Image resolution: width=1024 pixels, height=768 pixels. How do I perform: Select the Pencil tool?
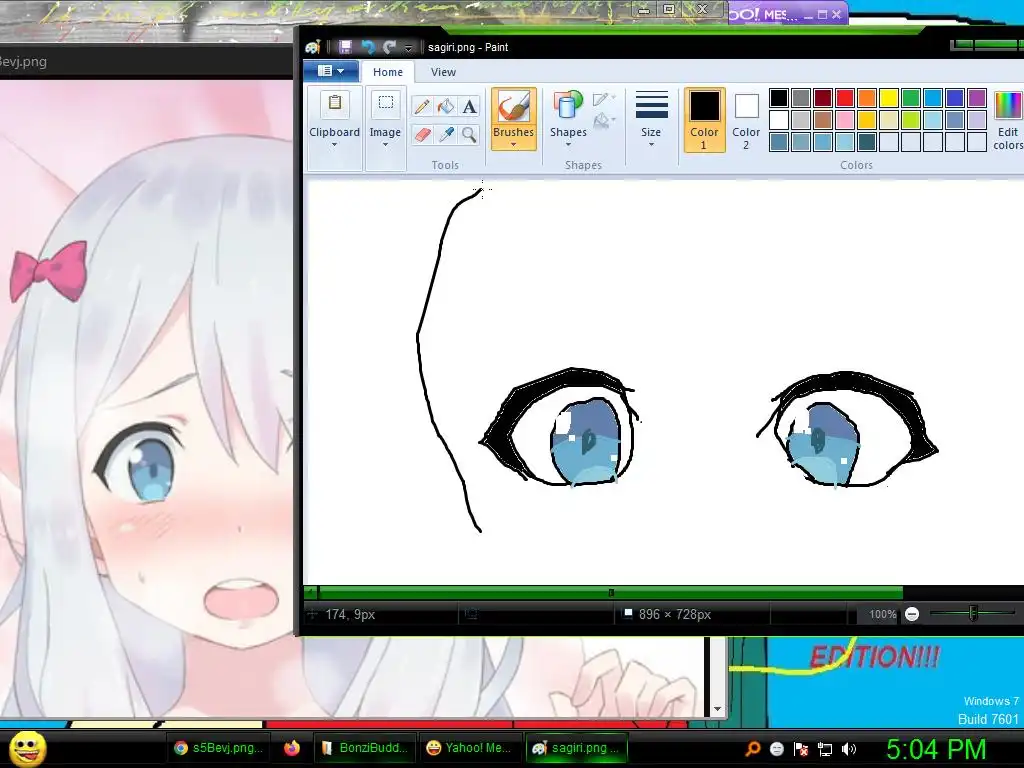pyautogui.click(x=422, y=106)
